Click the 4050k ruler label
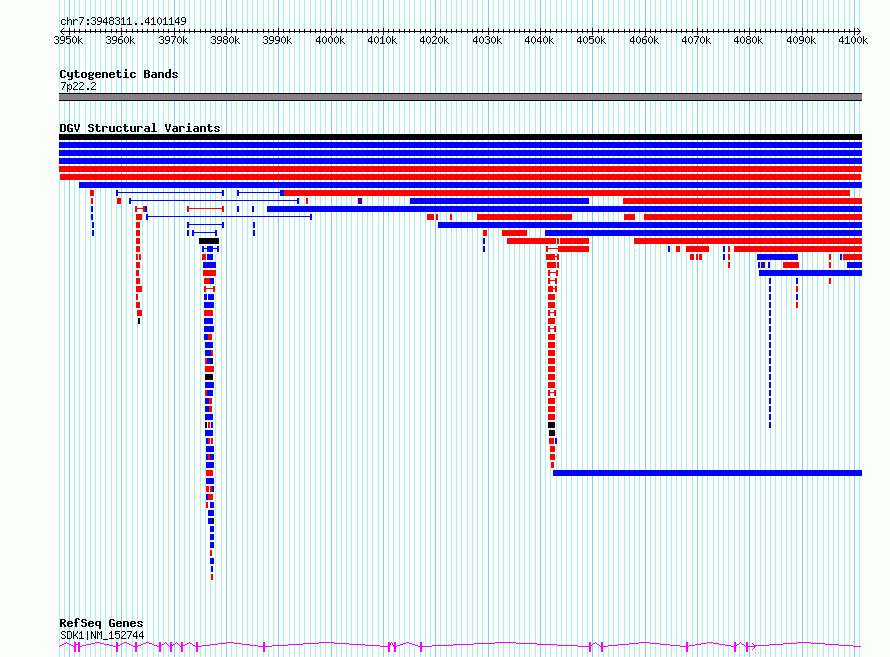Viewport: 890px width, 657px height. [591, 40]
